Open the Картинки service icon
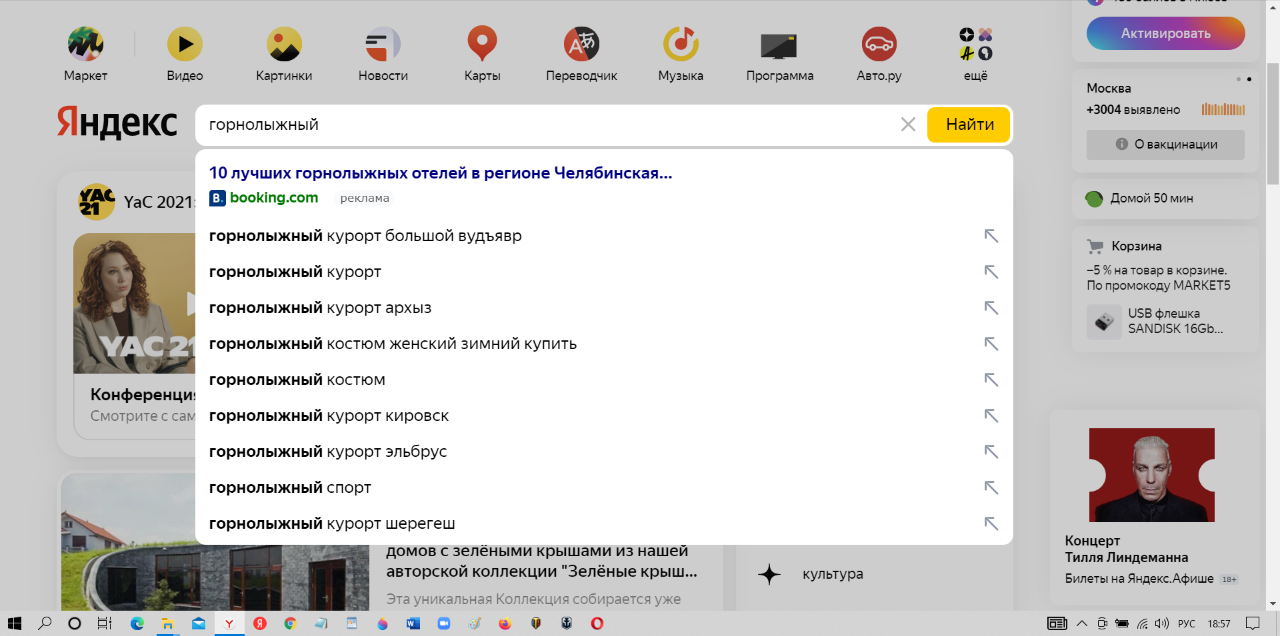The width and height of the screenshot is (1280, 636). pos(284,45)
